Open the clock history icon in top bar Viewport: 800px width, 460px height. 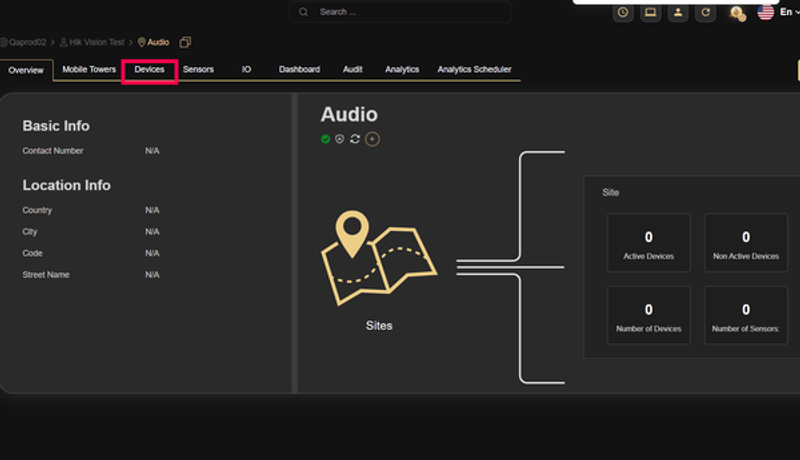point(622,12)
